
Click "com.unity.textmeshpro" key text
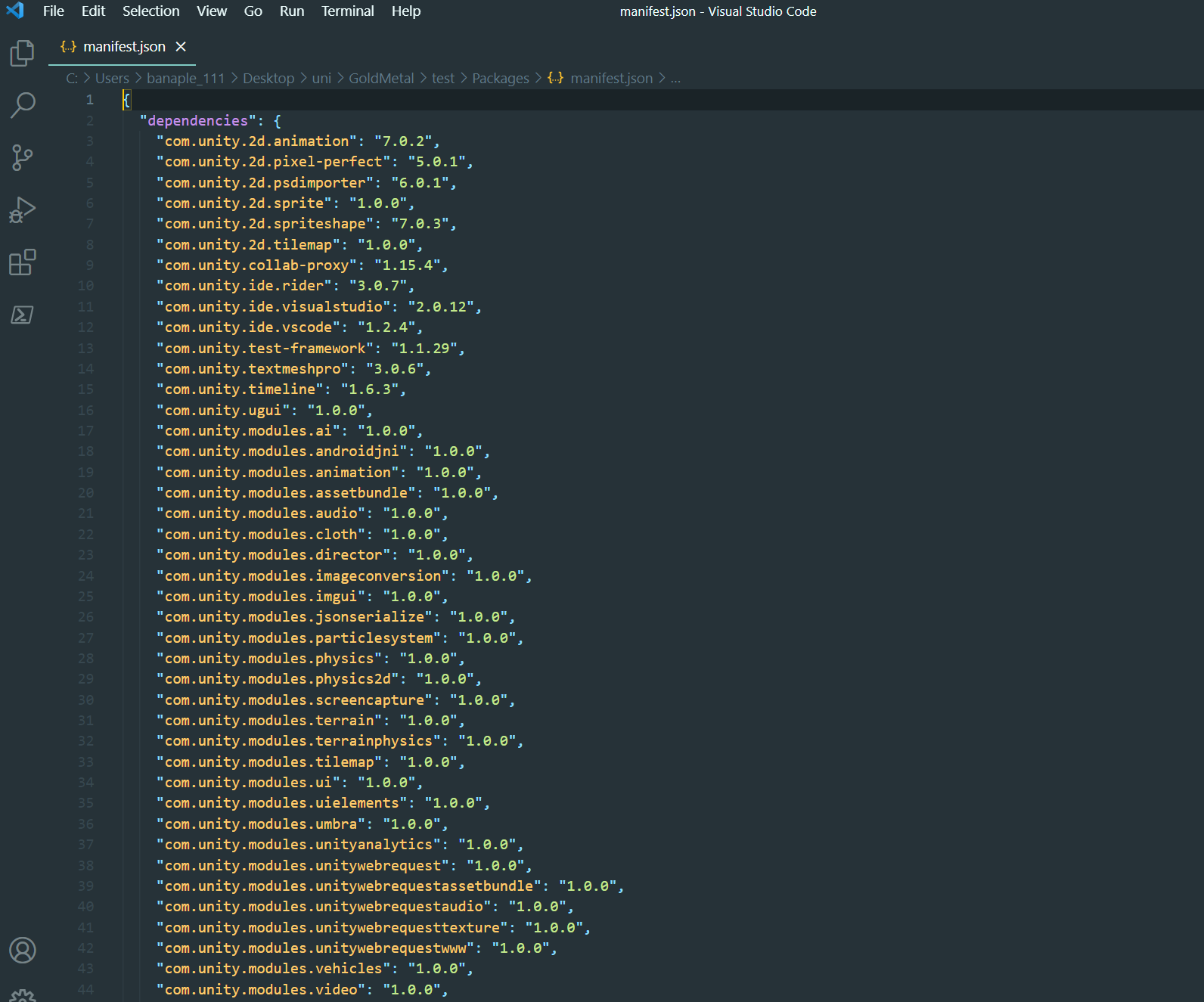tap(252, 369)
